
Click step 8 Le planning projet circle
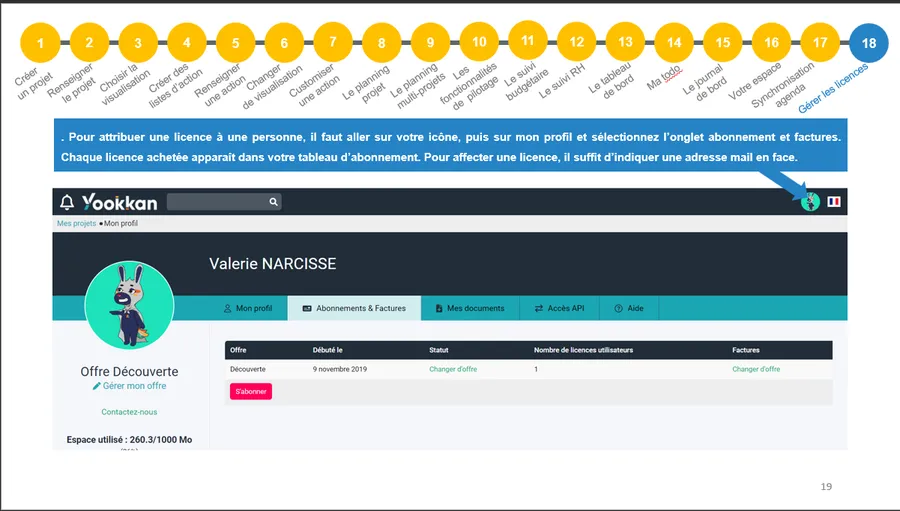click(382, 43)
